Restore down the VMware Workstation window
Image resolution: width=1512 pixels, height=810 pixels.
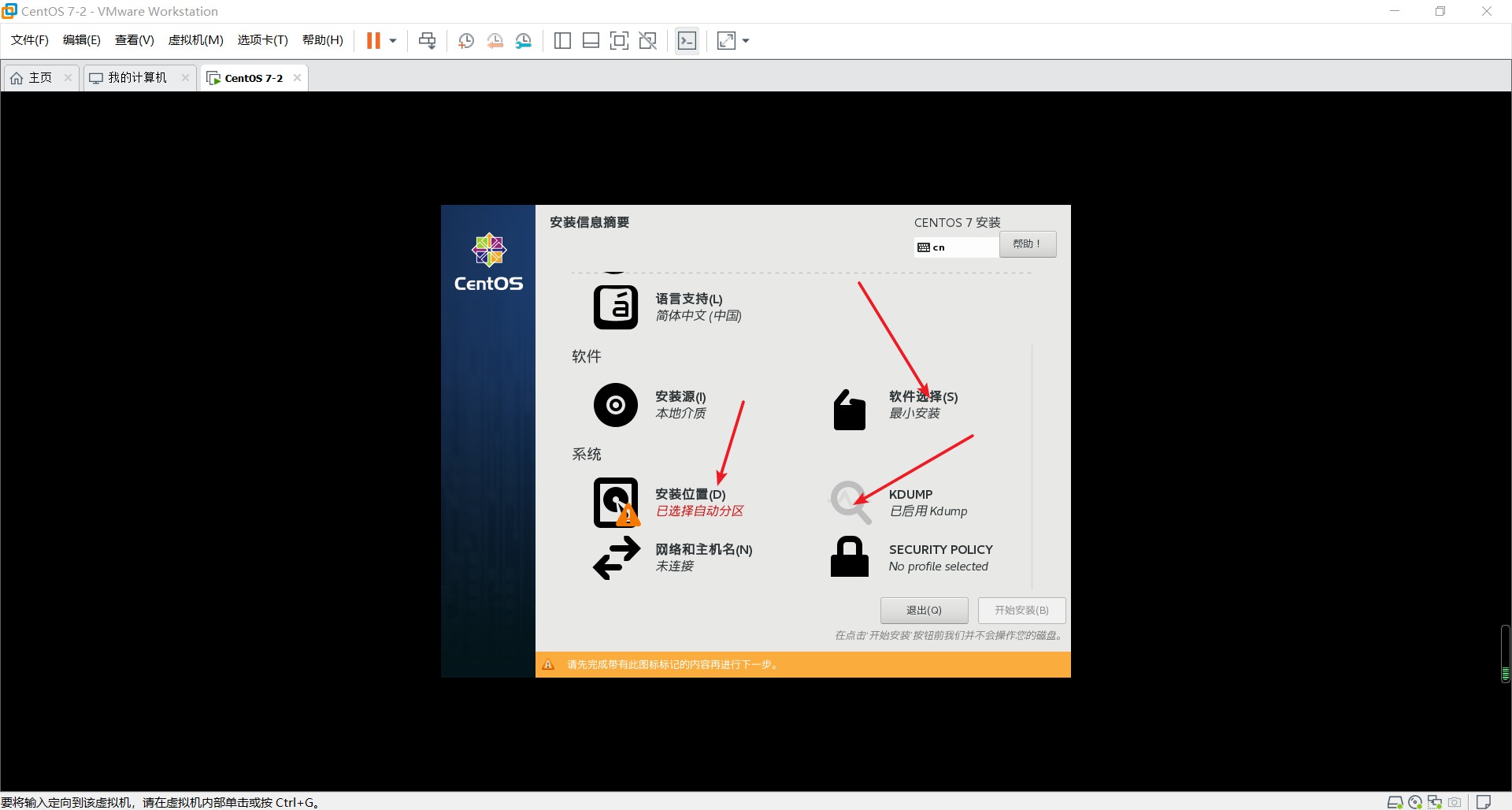[1440, 11]
